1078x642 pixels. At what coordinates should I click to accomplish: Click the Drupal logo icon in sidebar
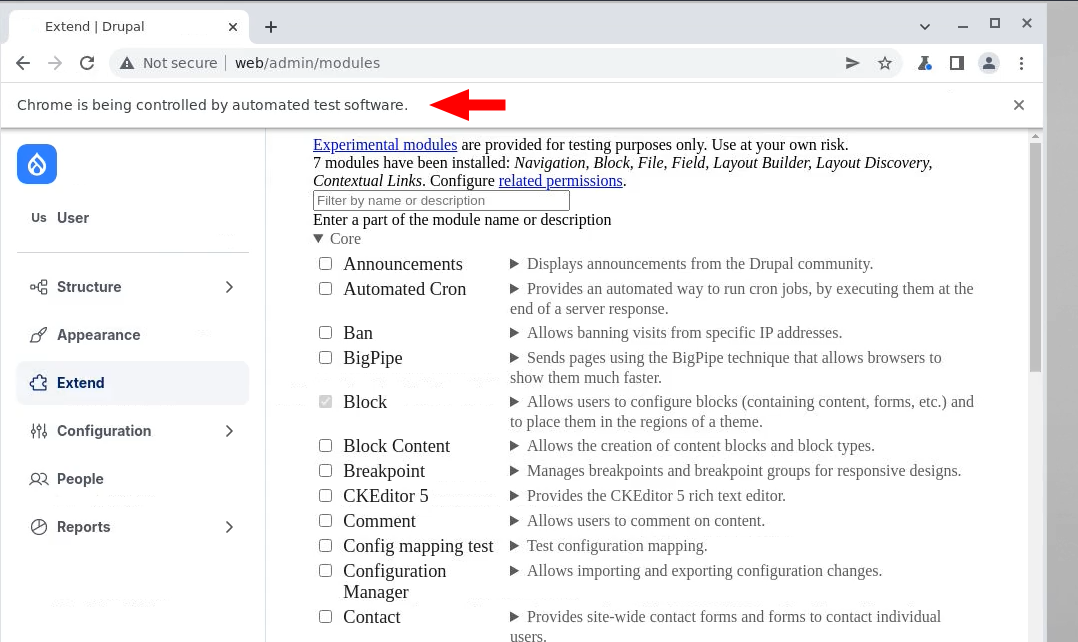tap(37, 164)
